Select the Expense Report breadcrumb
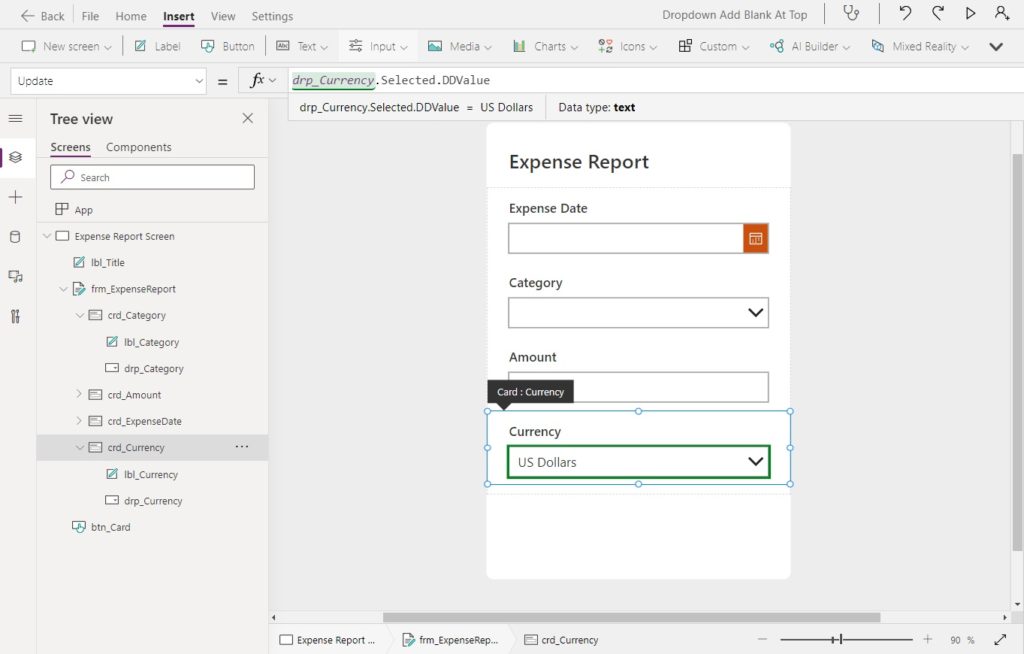The image size is (1024, 654). click(x=328, y=640)
